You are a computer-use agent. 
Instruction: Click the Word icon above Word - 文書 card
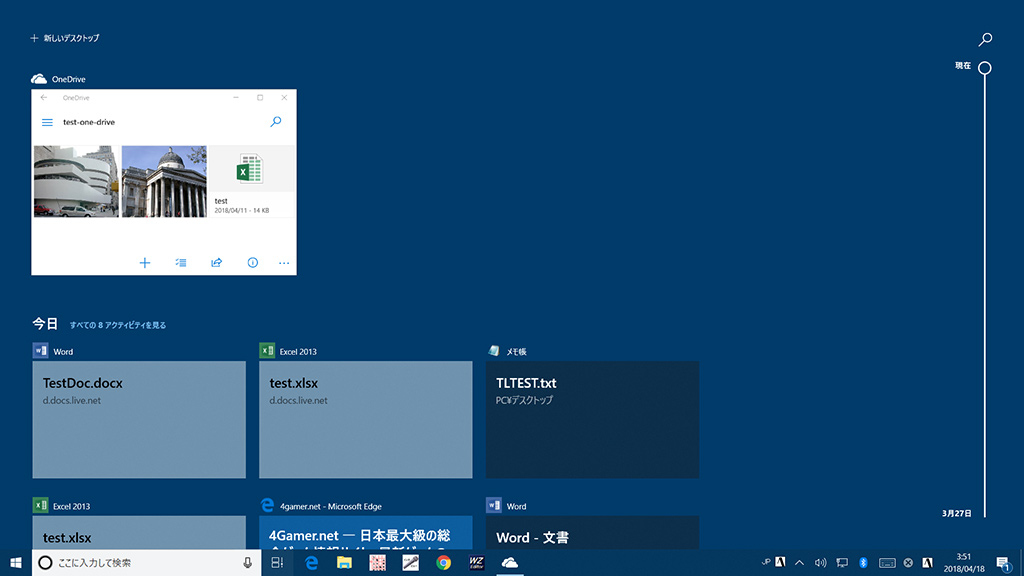tap(494, 505)
